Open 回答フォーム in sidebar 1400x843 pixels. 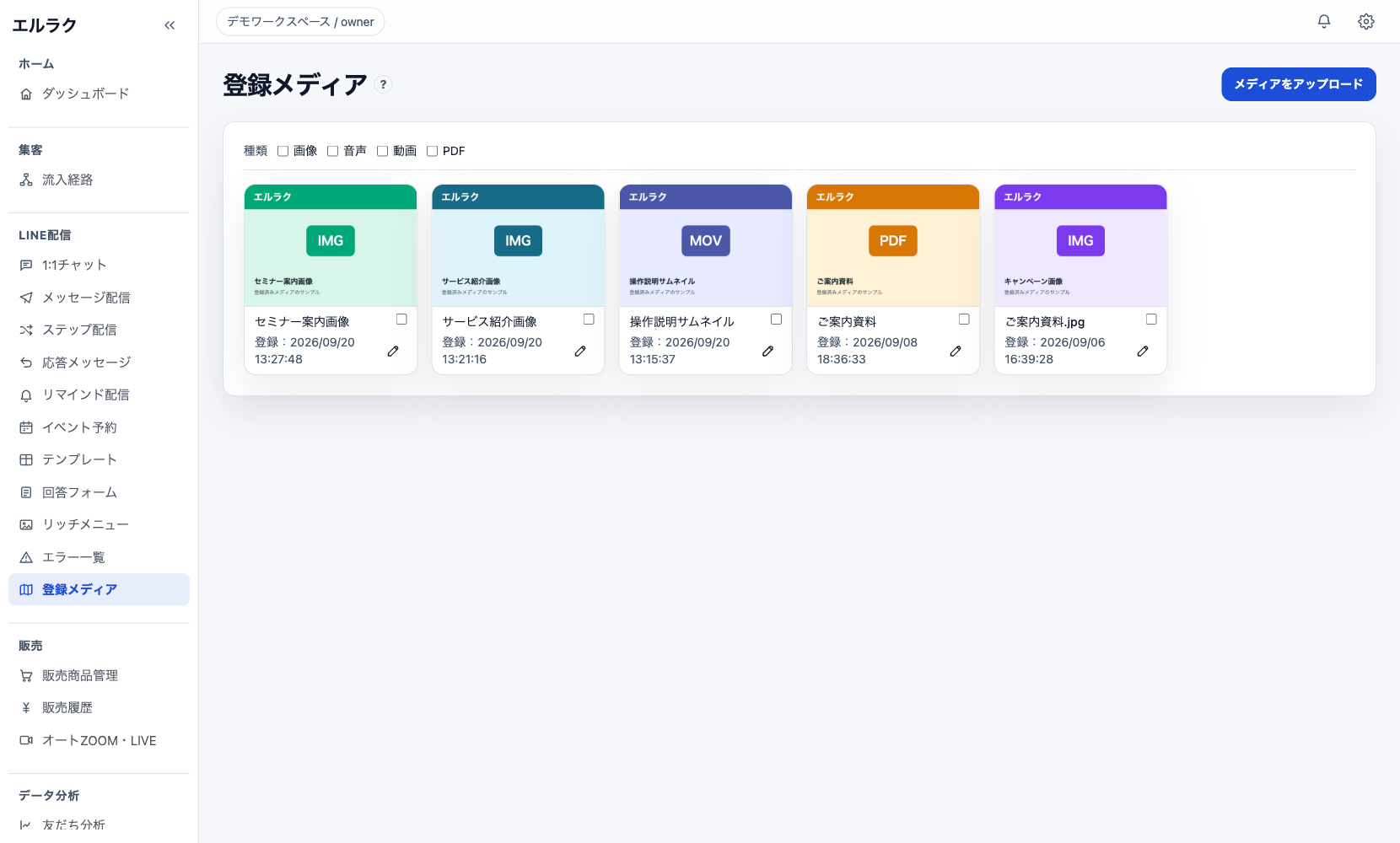tap(99, 492)
